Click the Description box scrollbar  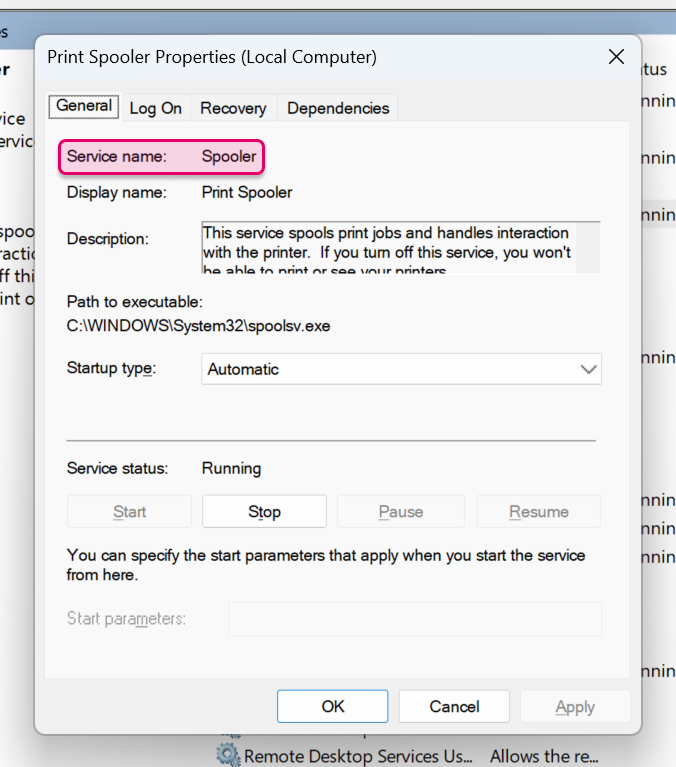point(588,248)
